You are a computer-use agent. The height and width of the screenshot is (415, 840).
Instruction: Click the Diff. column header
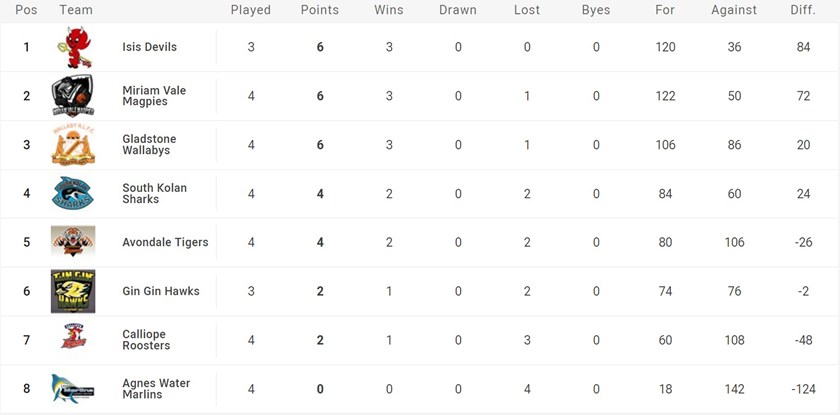(x=803, y=10)
